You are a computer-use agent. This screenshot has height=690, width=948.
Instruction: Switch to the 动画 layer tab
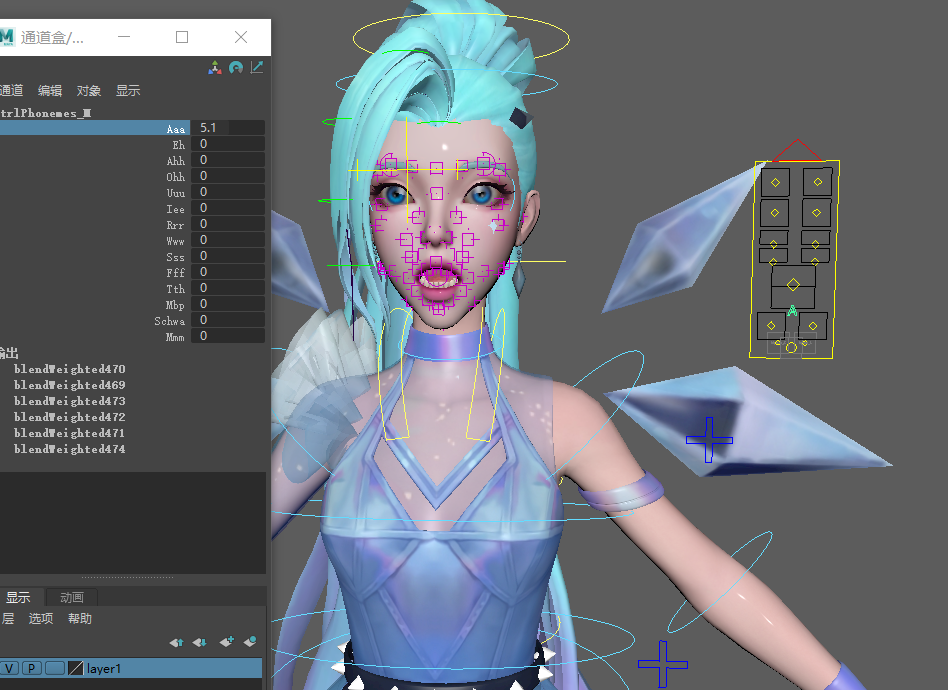pos(72,597)
